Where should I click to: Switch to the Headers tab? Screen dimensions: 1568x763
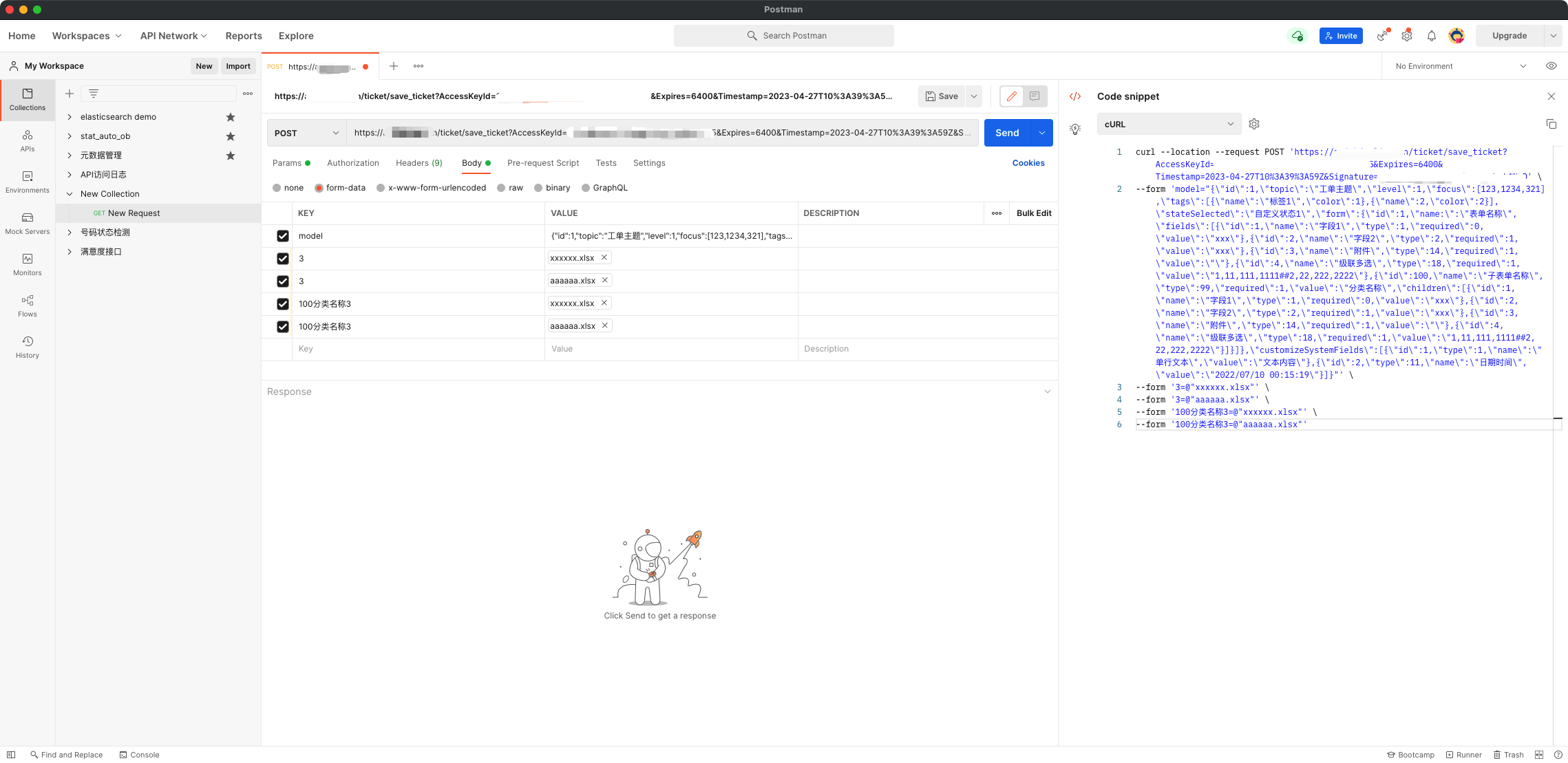pos(419,163)
